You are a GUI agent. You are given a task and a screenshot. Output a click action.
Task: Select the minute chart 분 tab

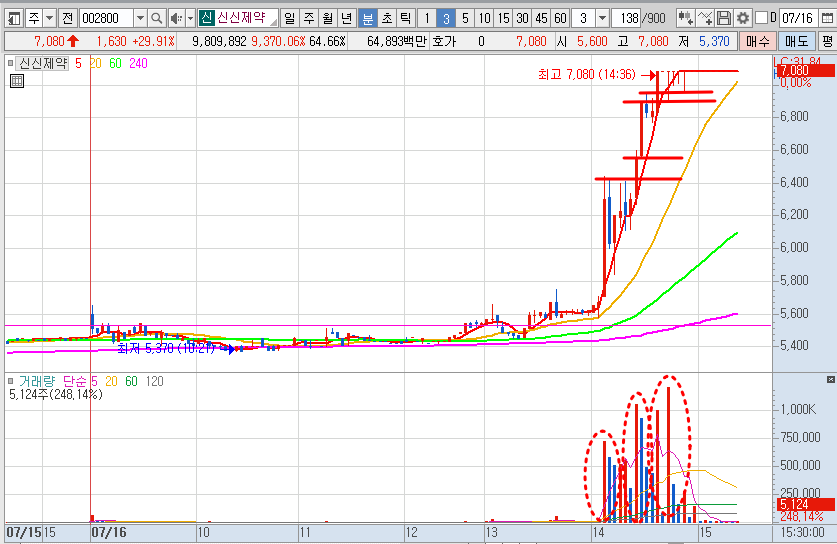click(x=368, y=19)
